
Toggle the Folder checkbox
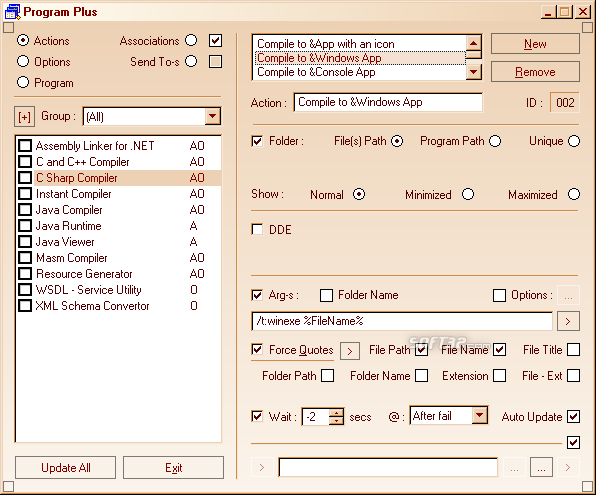(x=257, y=141)
